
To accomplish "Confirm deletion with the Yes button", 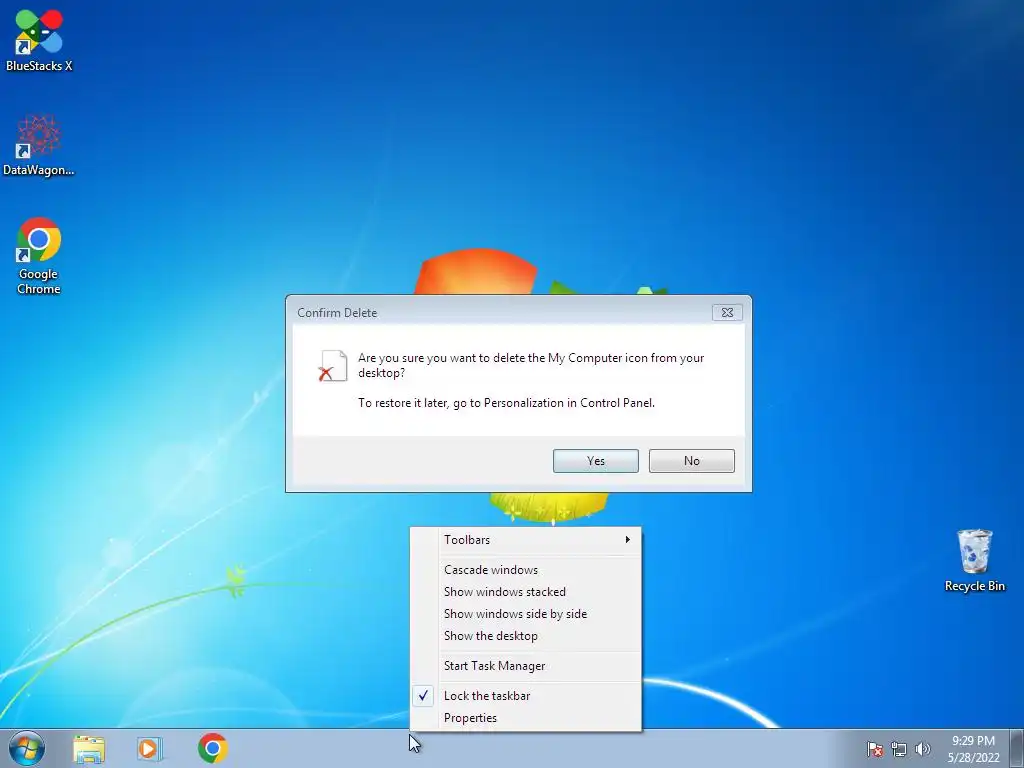I will coord(596,460).
